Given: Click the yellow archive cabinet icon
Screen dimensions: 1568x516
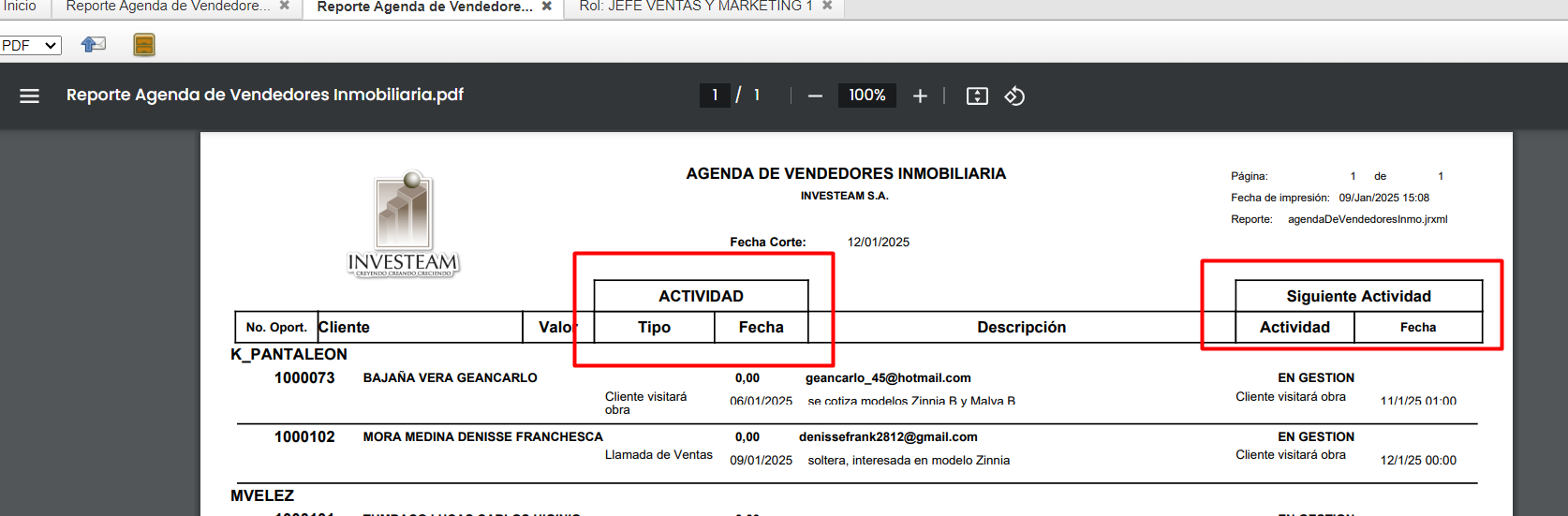Looking at the screenshot, I should tap(144, 45).
